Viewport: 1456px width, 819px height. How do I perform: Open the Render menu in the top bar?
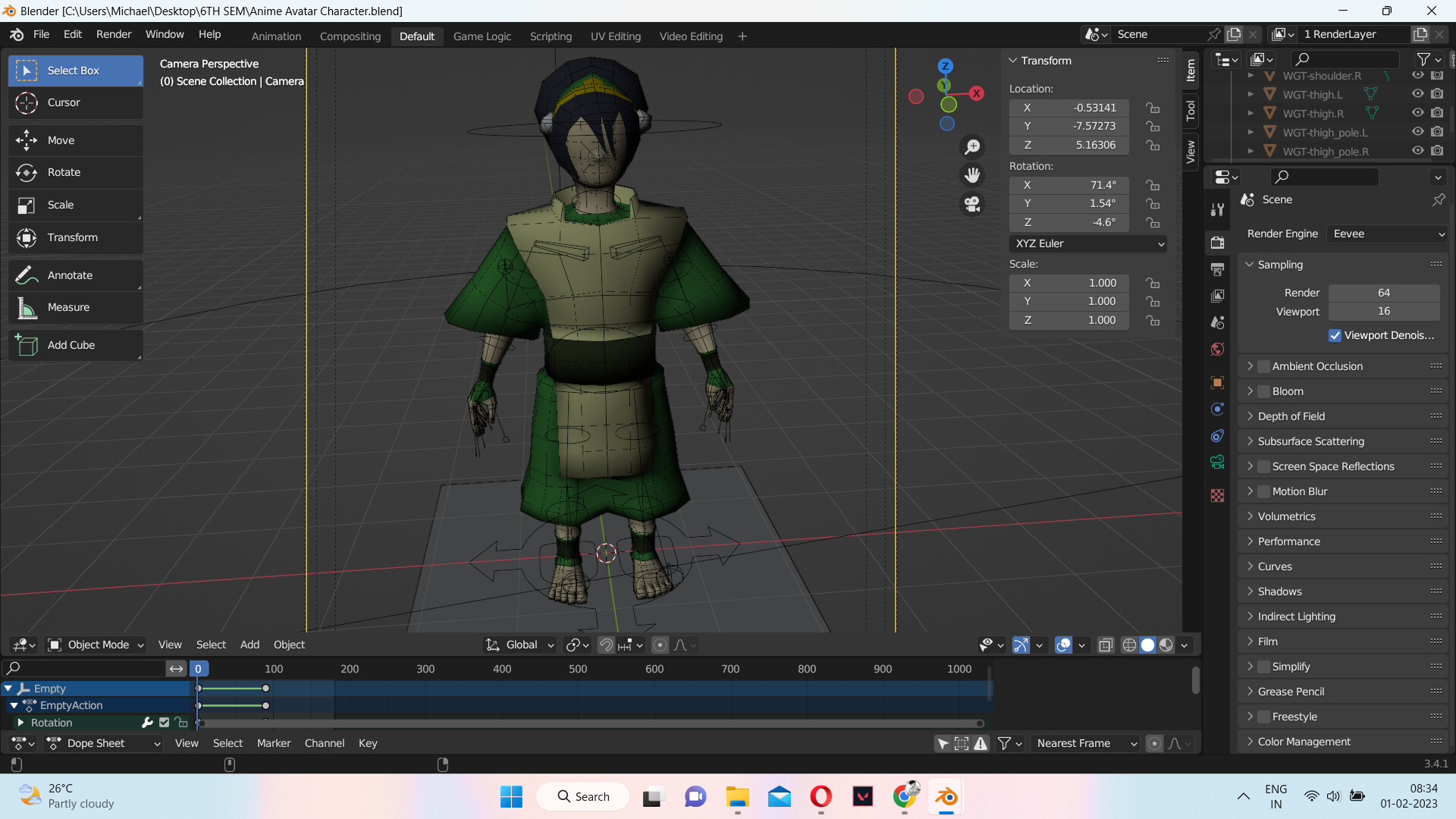click(x=113, y=34)
